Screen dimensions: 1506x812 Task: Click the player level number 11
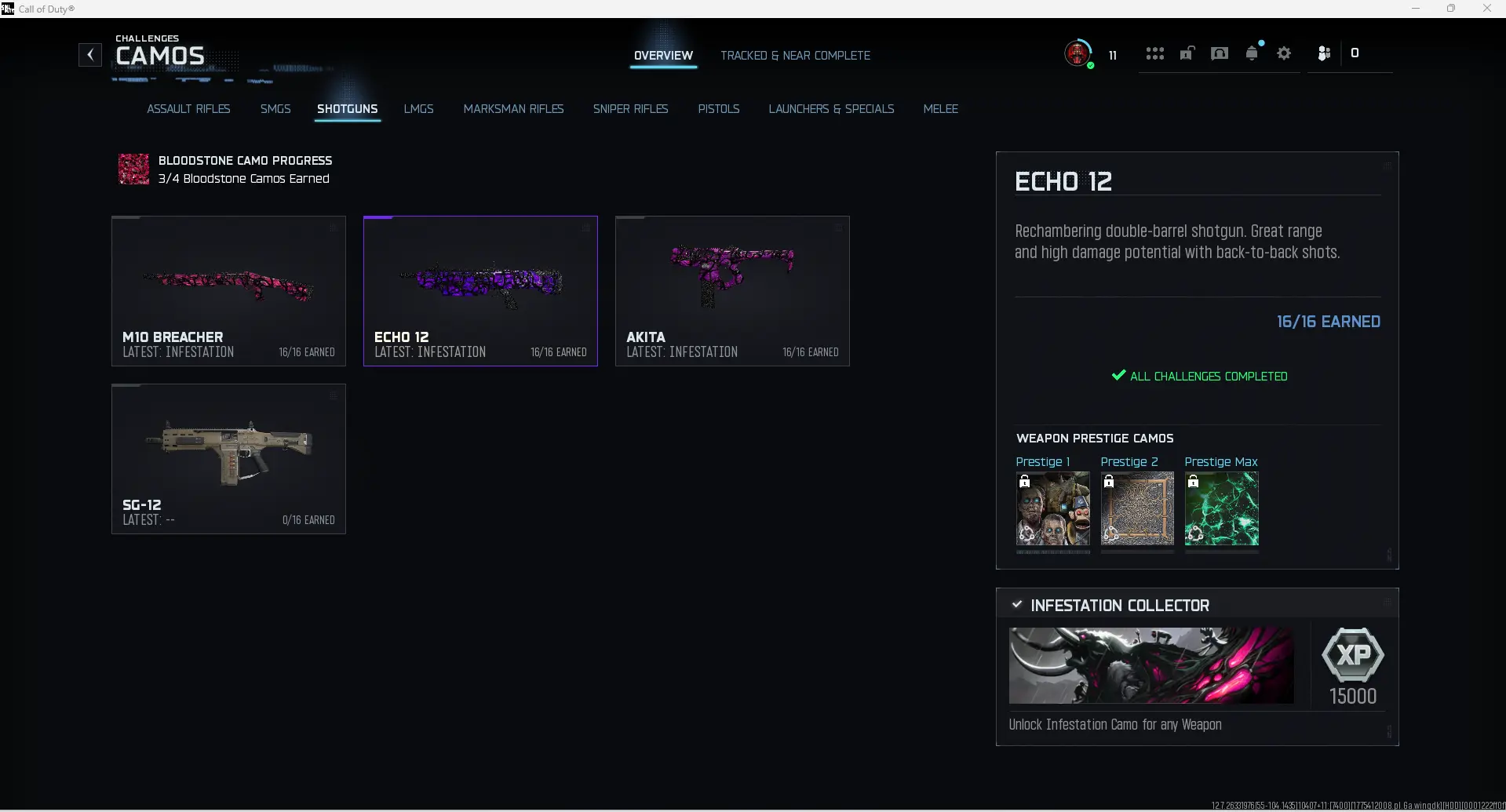pos(1113,55)
